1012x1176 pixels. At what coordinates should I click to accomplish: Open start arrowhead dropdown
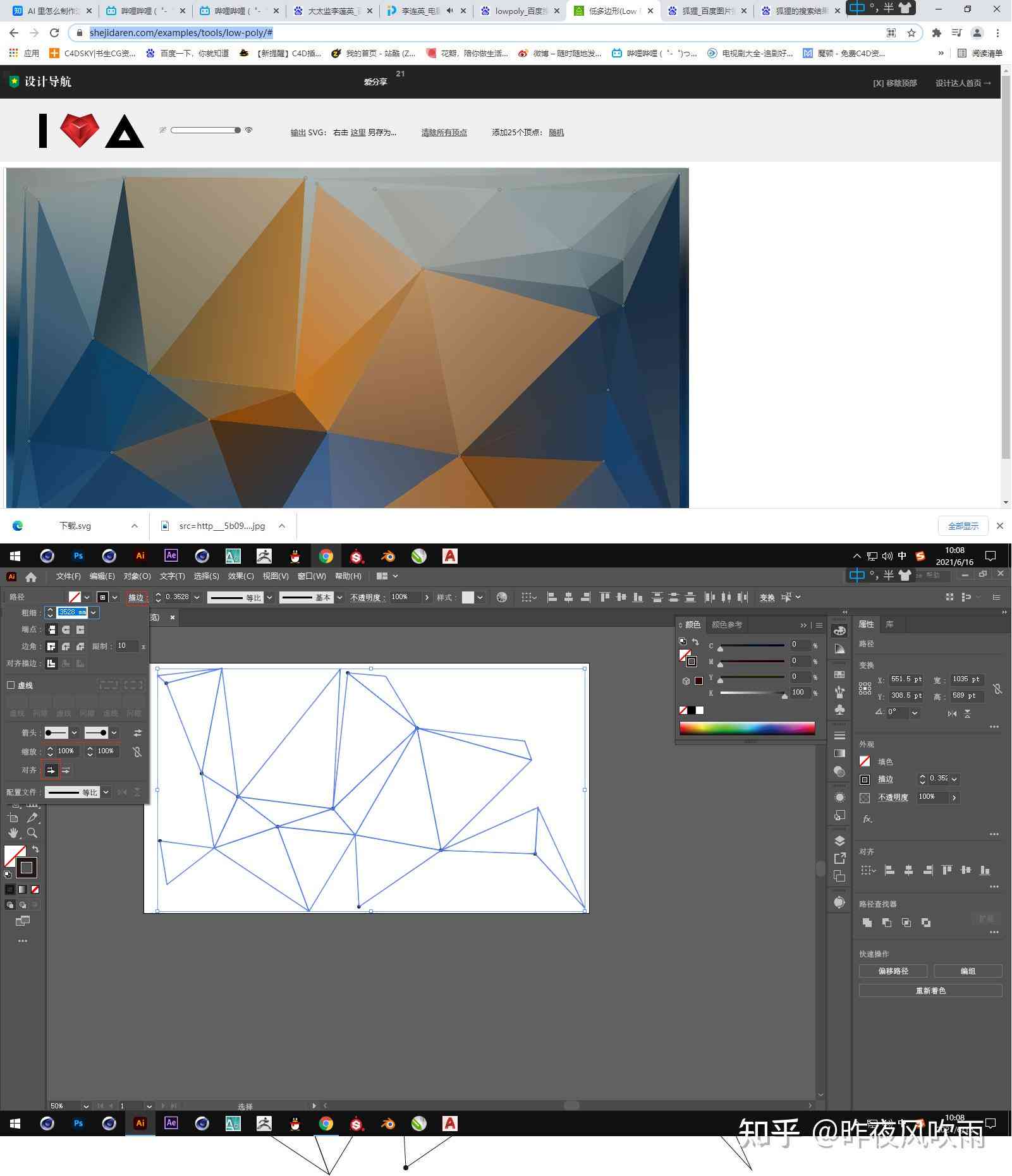point(74,733)
